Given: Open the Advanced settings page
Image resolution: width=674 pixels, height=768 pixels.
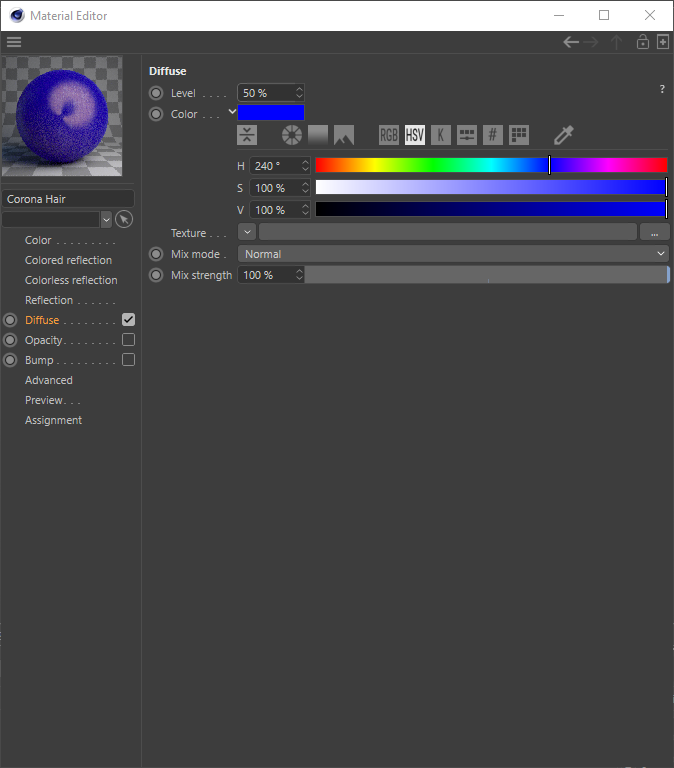Looking at the screenshot, I should pyautogui.click(x=49, y=381).
